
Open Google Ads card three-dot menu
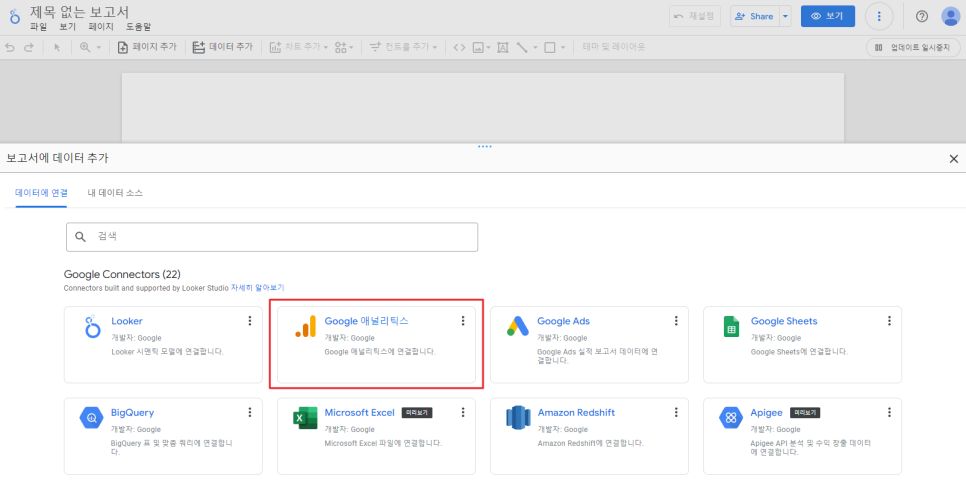coord(676,321)
